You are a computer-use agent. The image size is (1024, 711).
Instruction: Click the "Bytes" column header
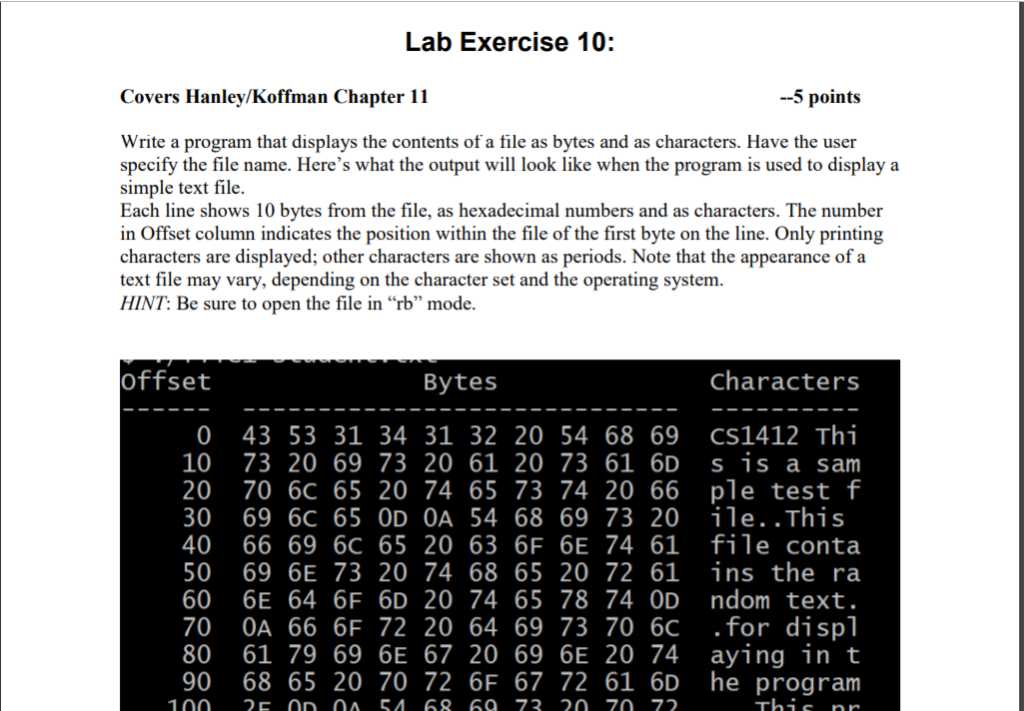[460, 382]
